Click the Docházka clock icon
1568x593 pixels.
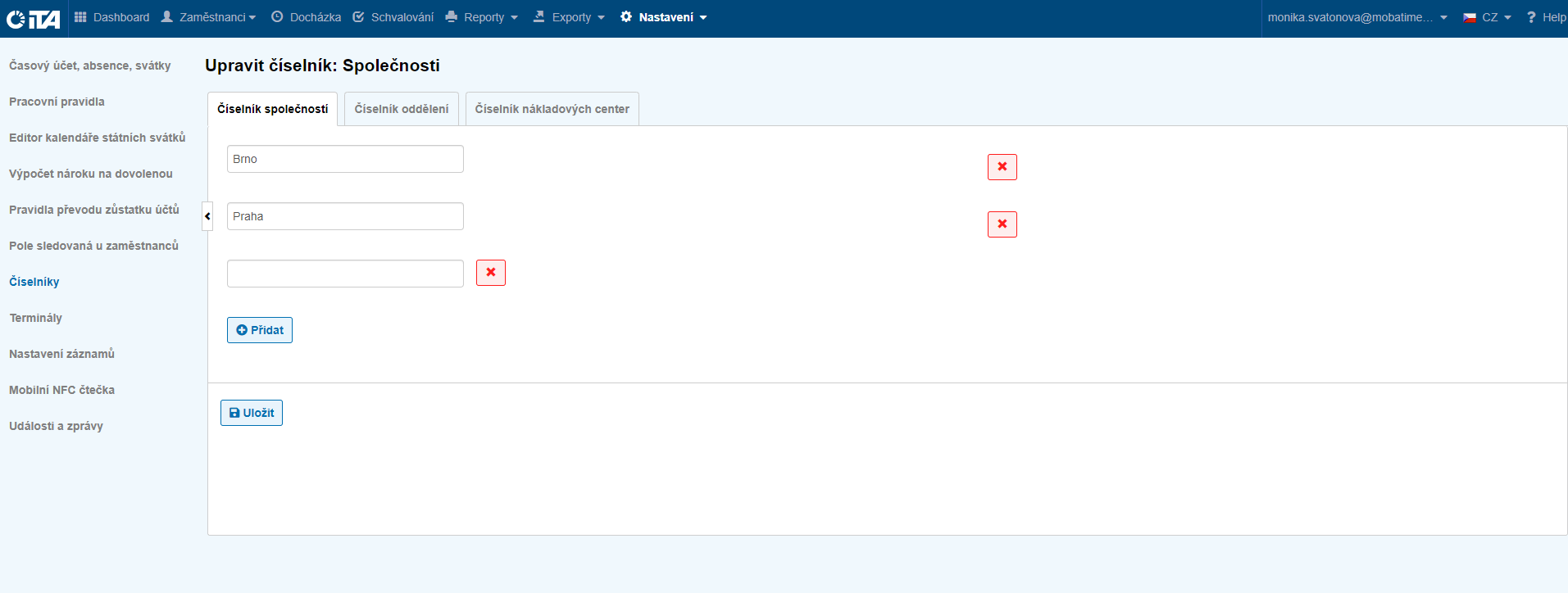point(277,17)
